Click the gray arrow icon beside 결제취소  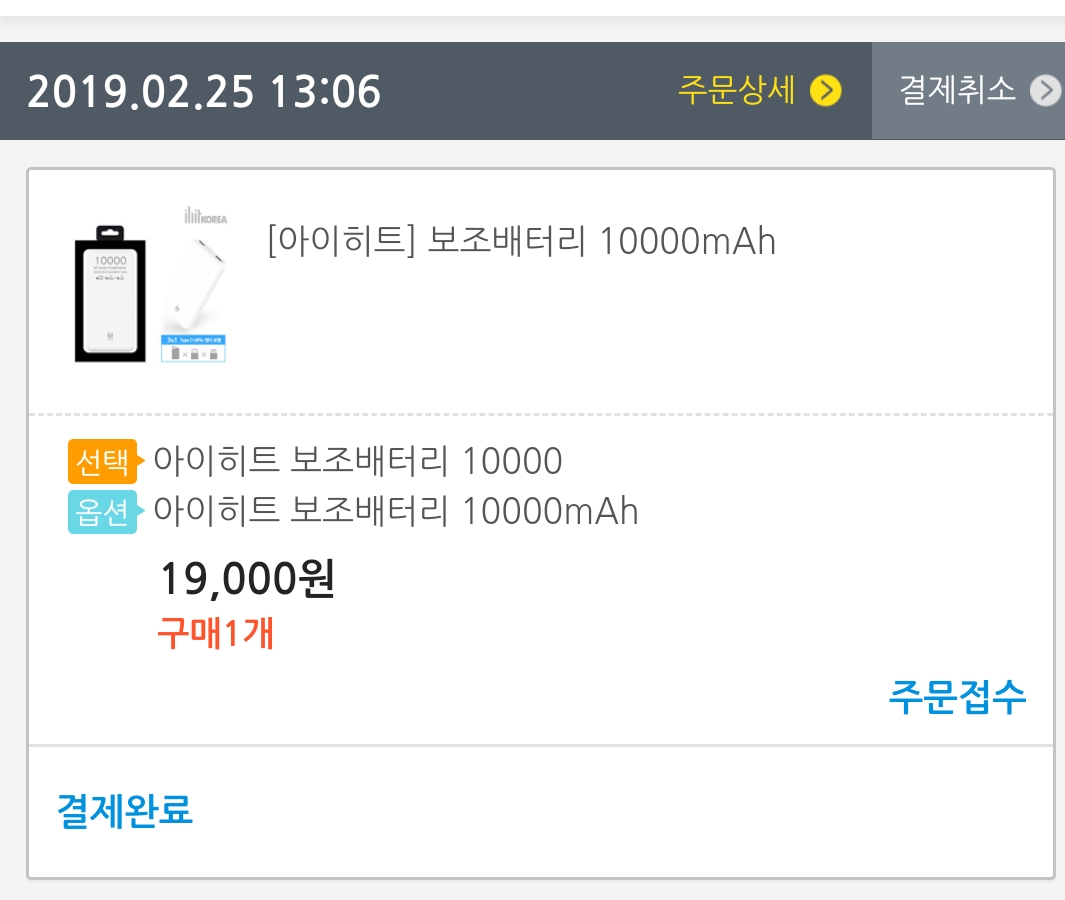(1046, 91)
